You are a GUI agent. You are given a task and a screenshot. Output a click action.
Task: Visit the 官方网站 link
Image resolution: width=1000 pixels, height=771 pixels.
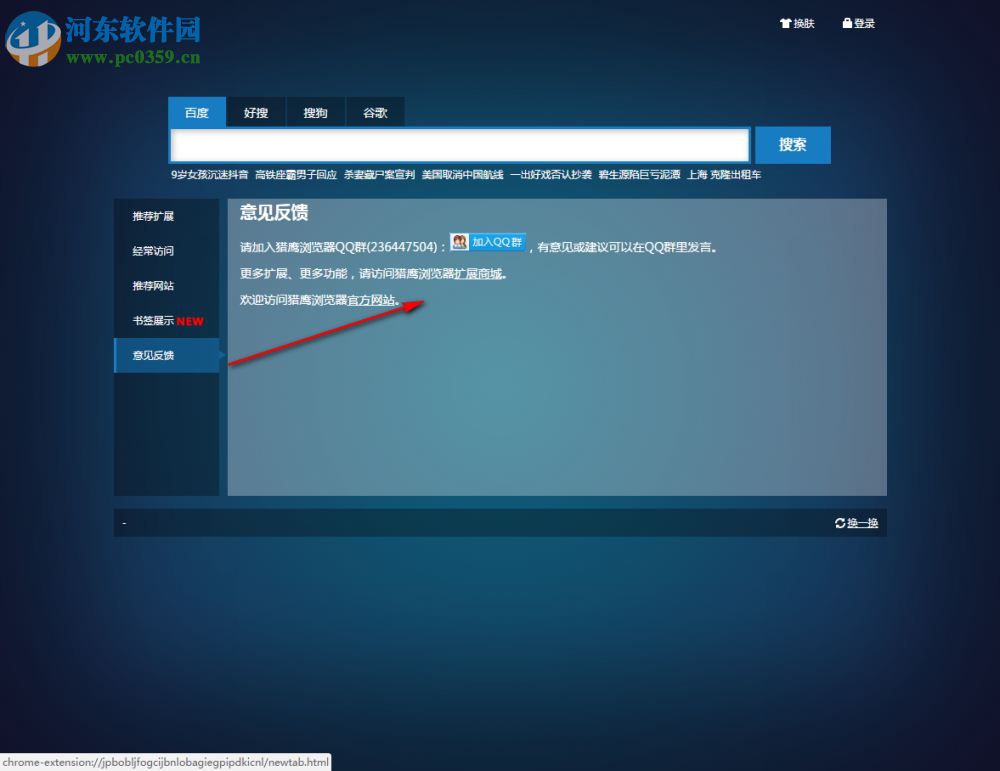(x=371, y=298)
